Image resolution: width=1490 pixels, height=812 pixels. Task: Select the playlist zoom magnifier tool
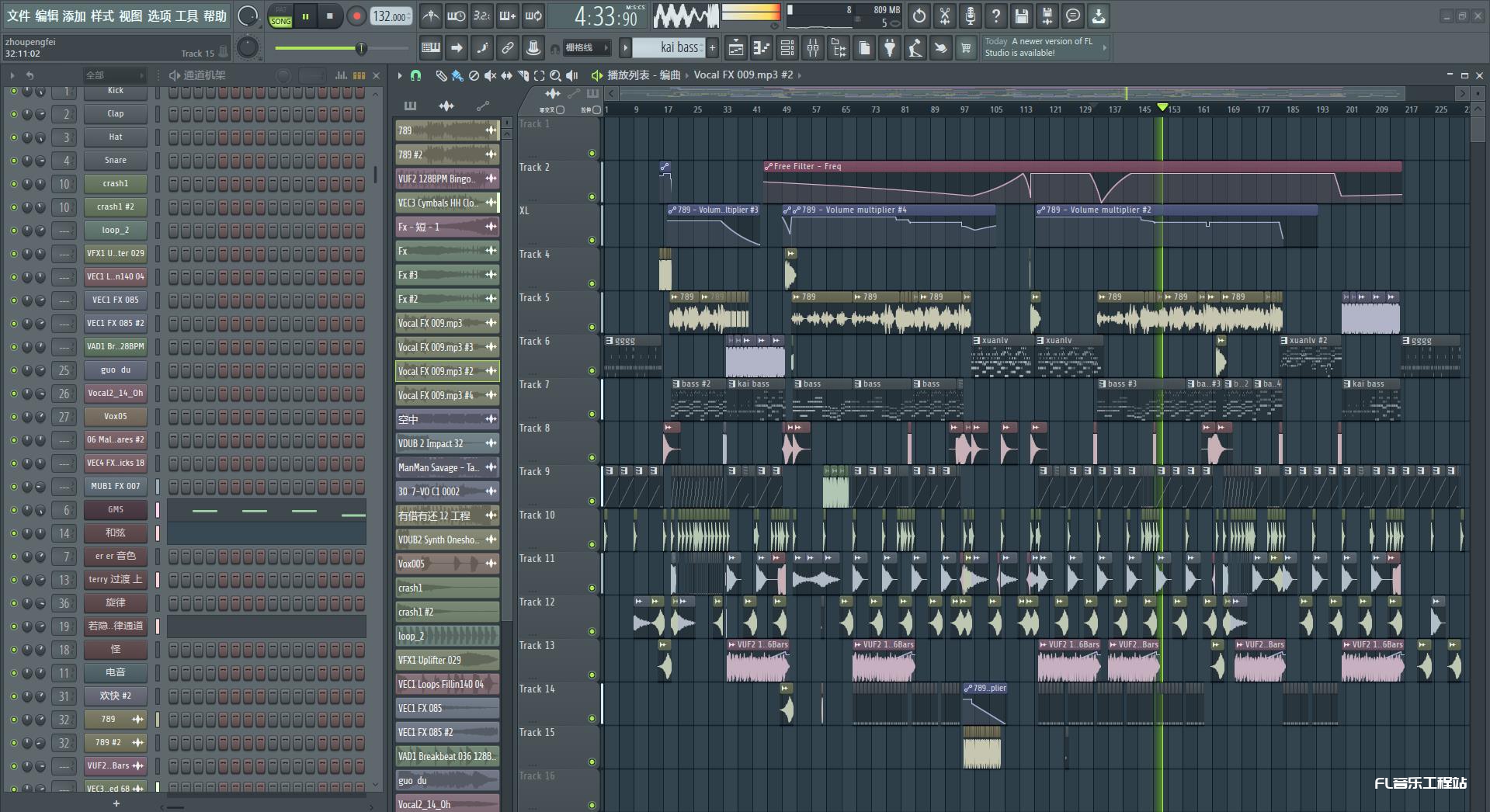(555, 75)
